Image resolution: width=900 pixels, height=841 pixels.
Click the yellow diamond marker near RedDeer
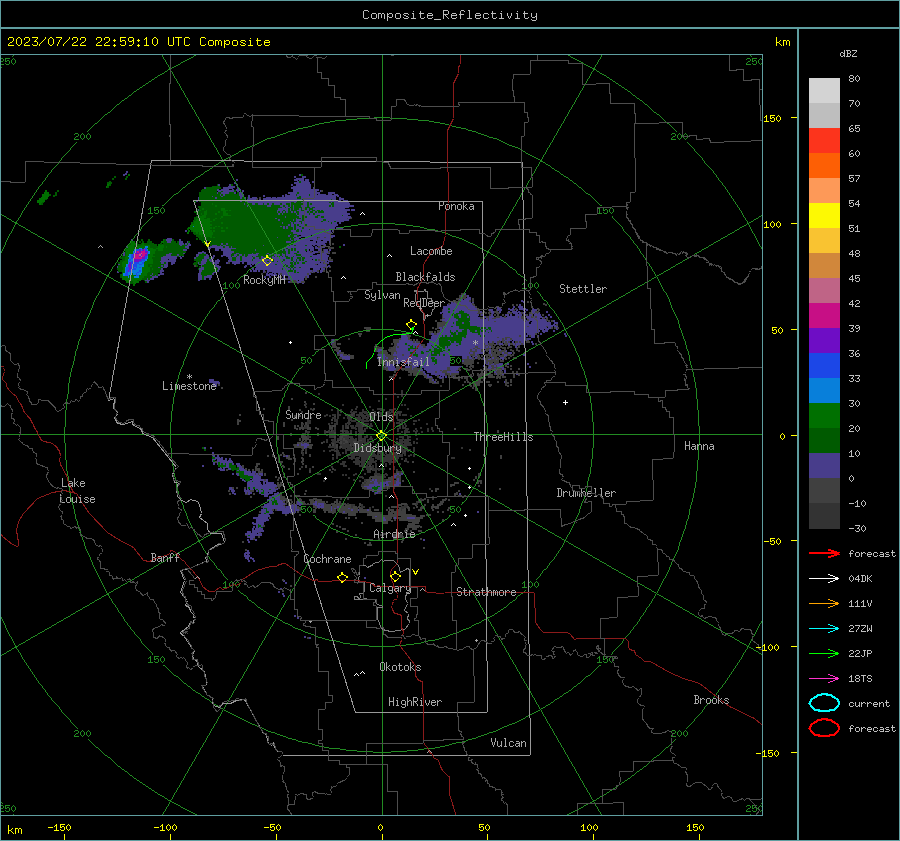click(x=411, y=325)
